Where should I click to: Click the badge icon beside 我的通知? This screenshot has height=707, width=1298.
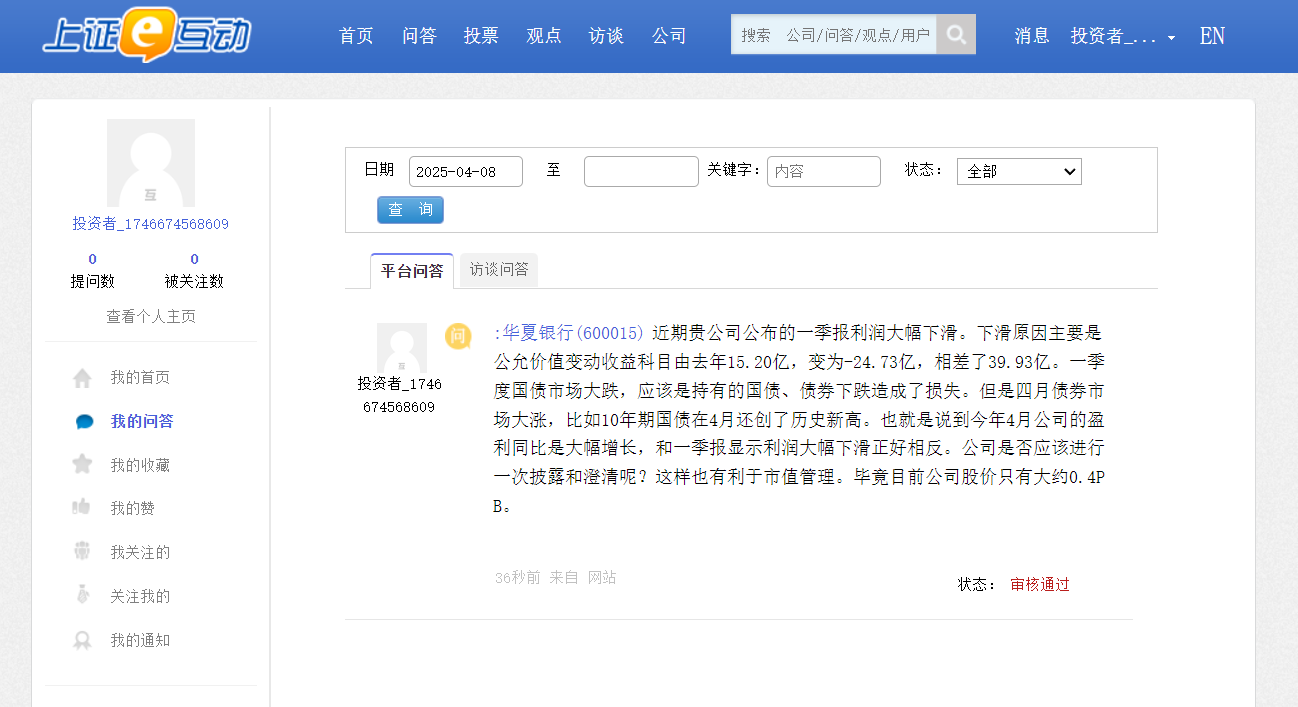82,640
